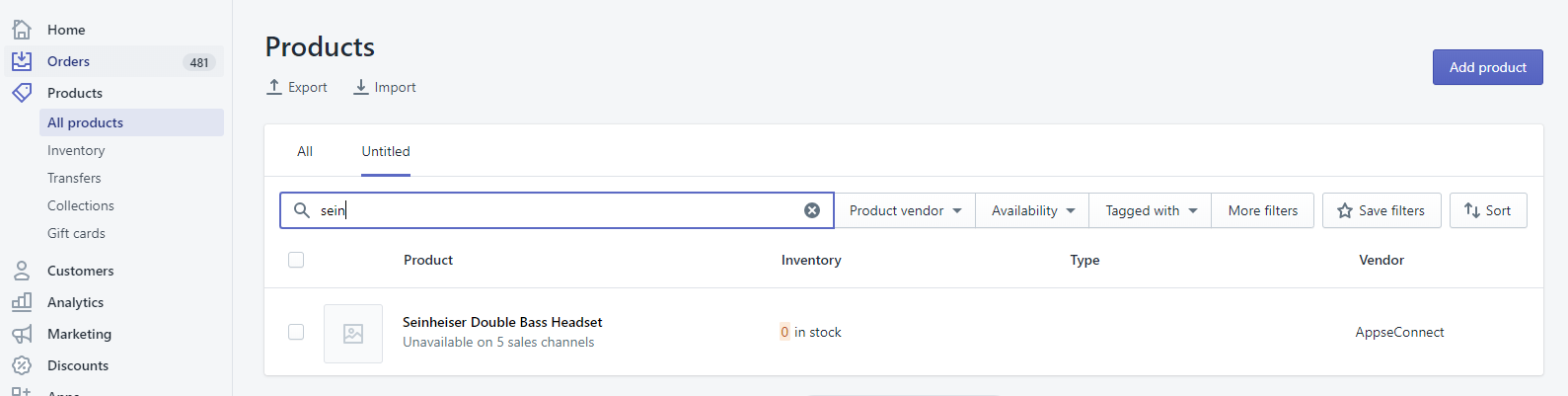Open Inventory in the Products submenu
This screenshot has height=396, width=1568.
[x=76, y=150]
